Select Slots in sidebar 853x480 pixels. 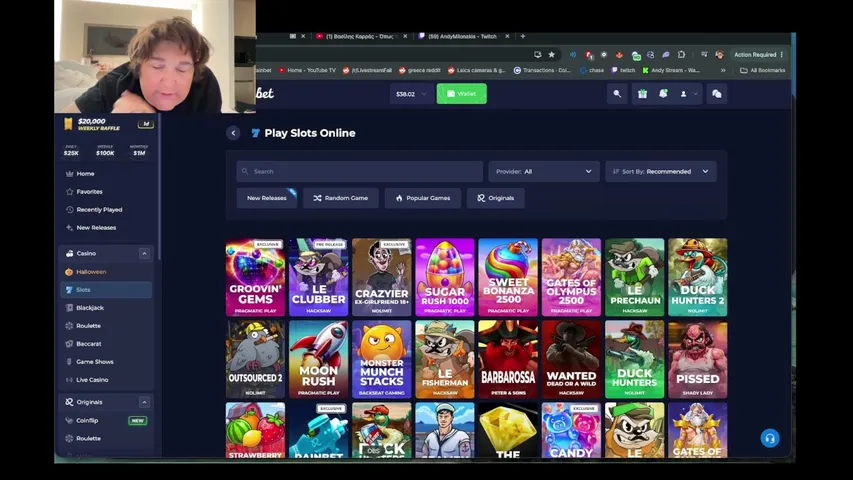coord(106,290)
